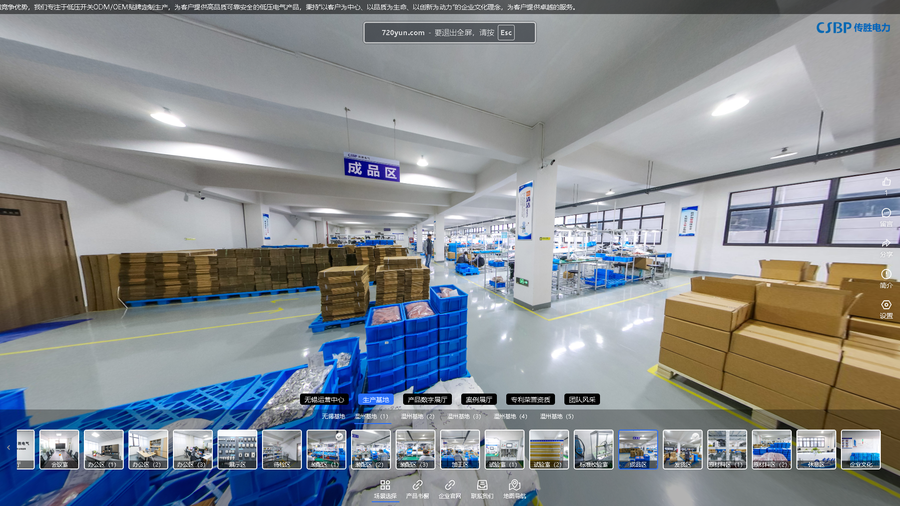
Task: Open the partially visible first scene thumbnail
Action: [x=25, y=450]
